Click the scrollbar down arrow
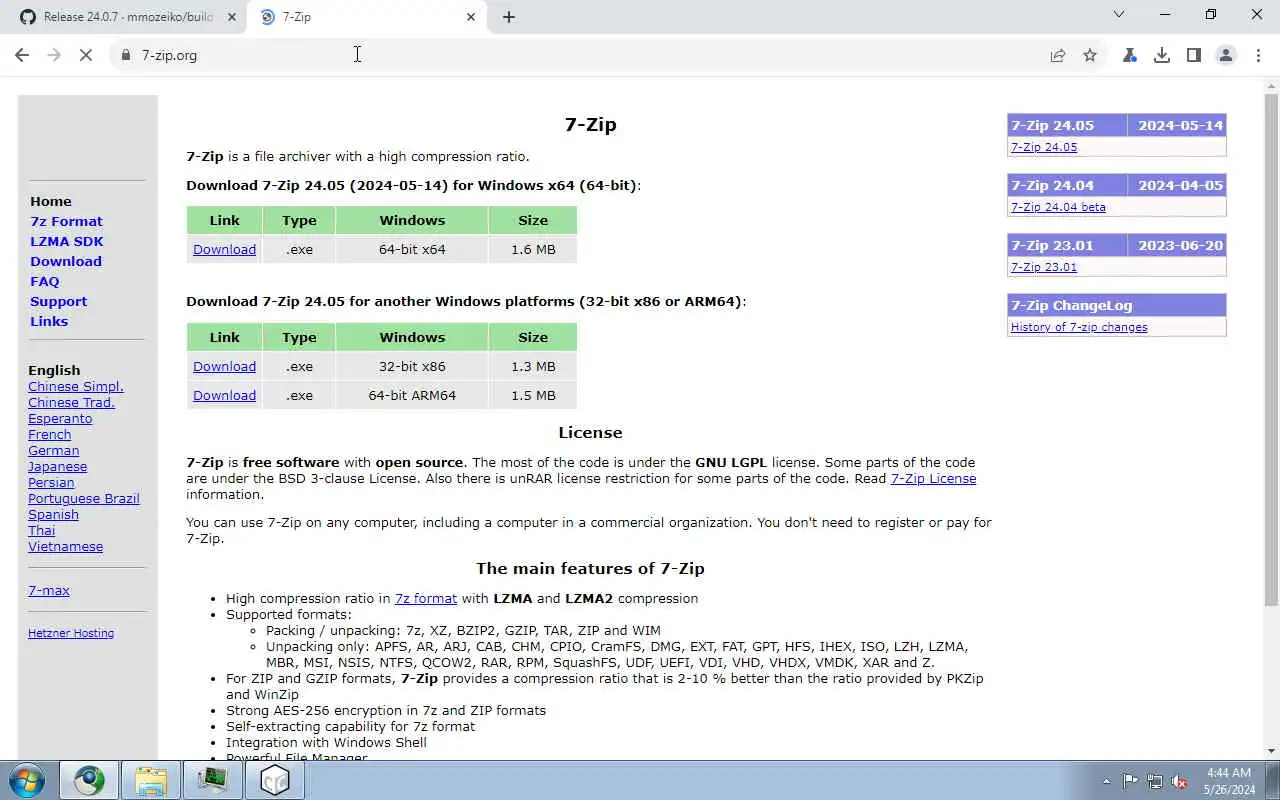Image resolution: width=1280 pixels, height=800 pixels. (1271, 751)
